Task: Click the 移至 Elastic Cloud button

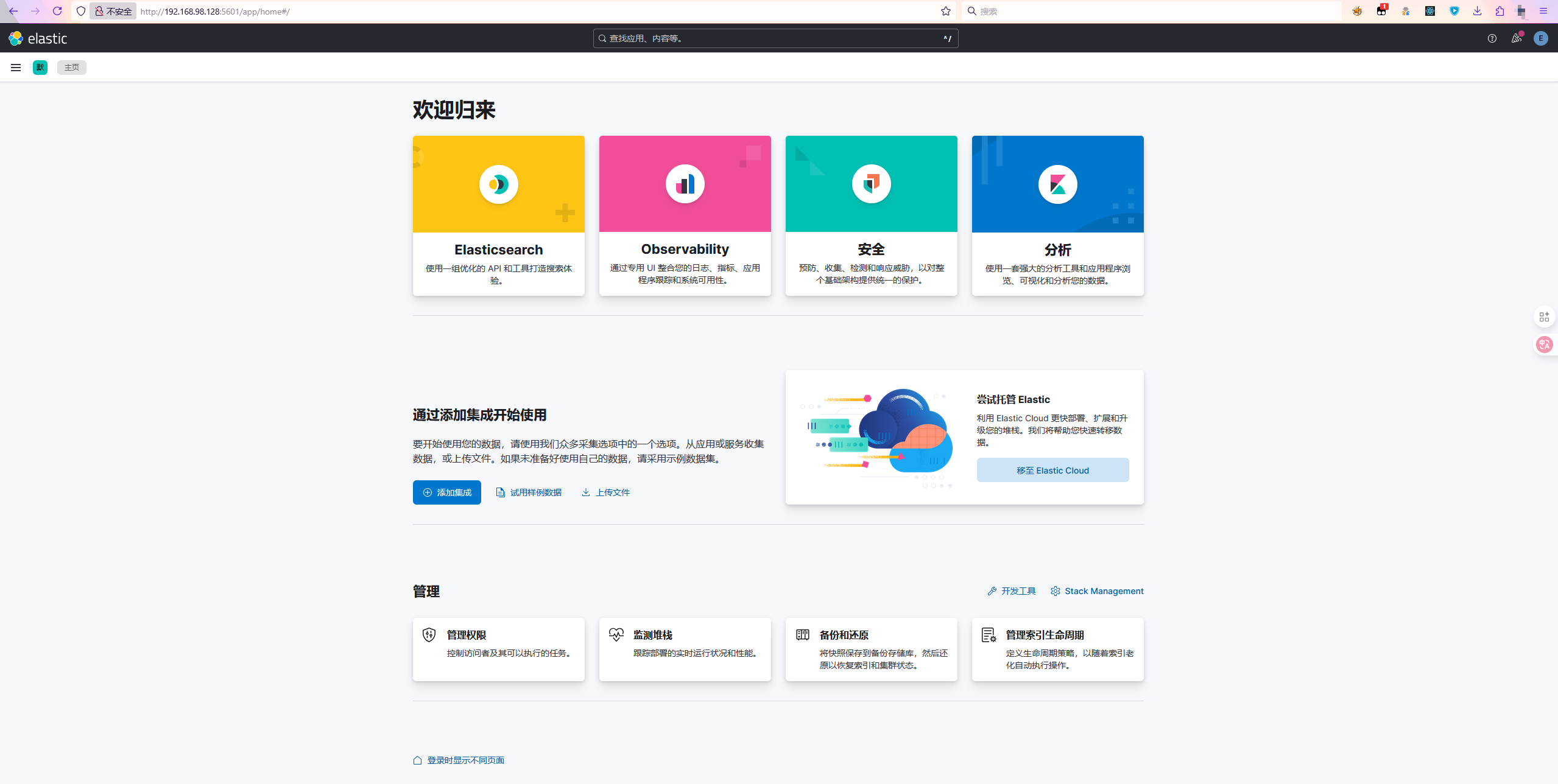Action: coord(1053,470)
